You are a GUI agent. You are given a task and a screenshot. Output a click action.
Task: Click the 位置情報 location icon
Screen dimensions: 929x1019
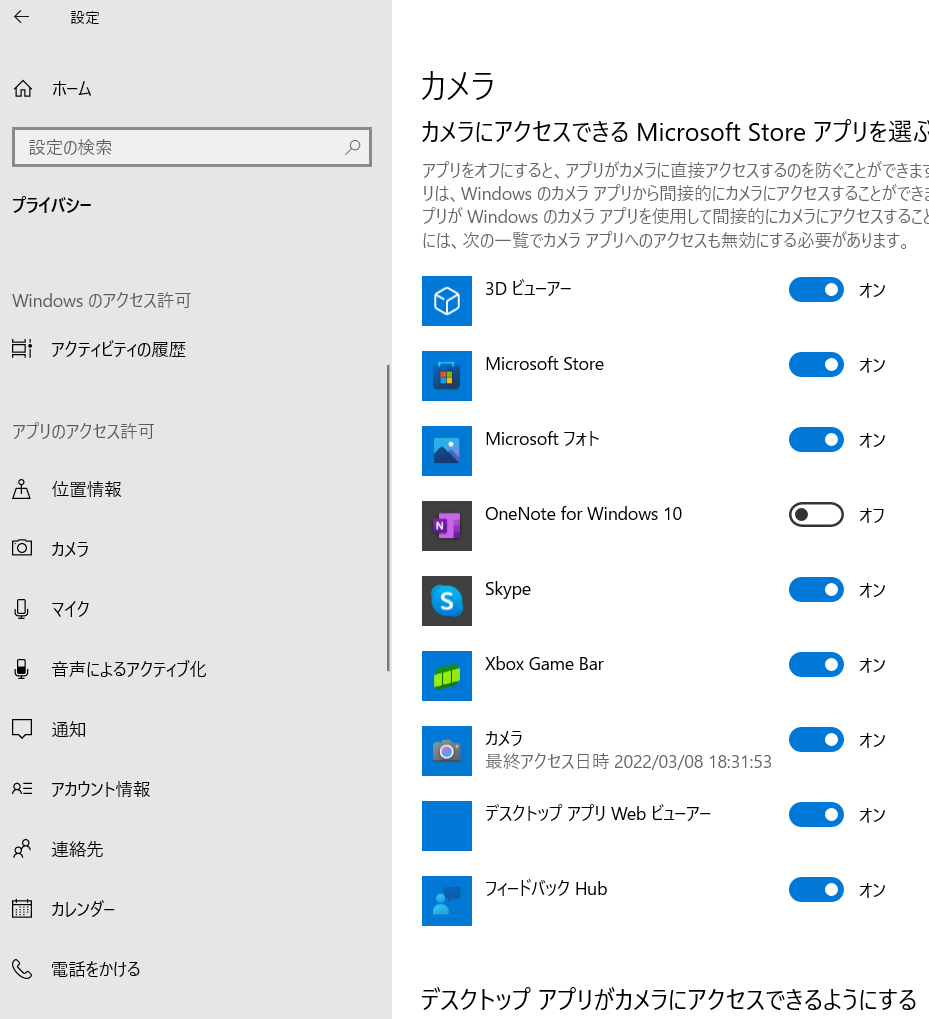(21, 489)
